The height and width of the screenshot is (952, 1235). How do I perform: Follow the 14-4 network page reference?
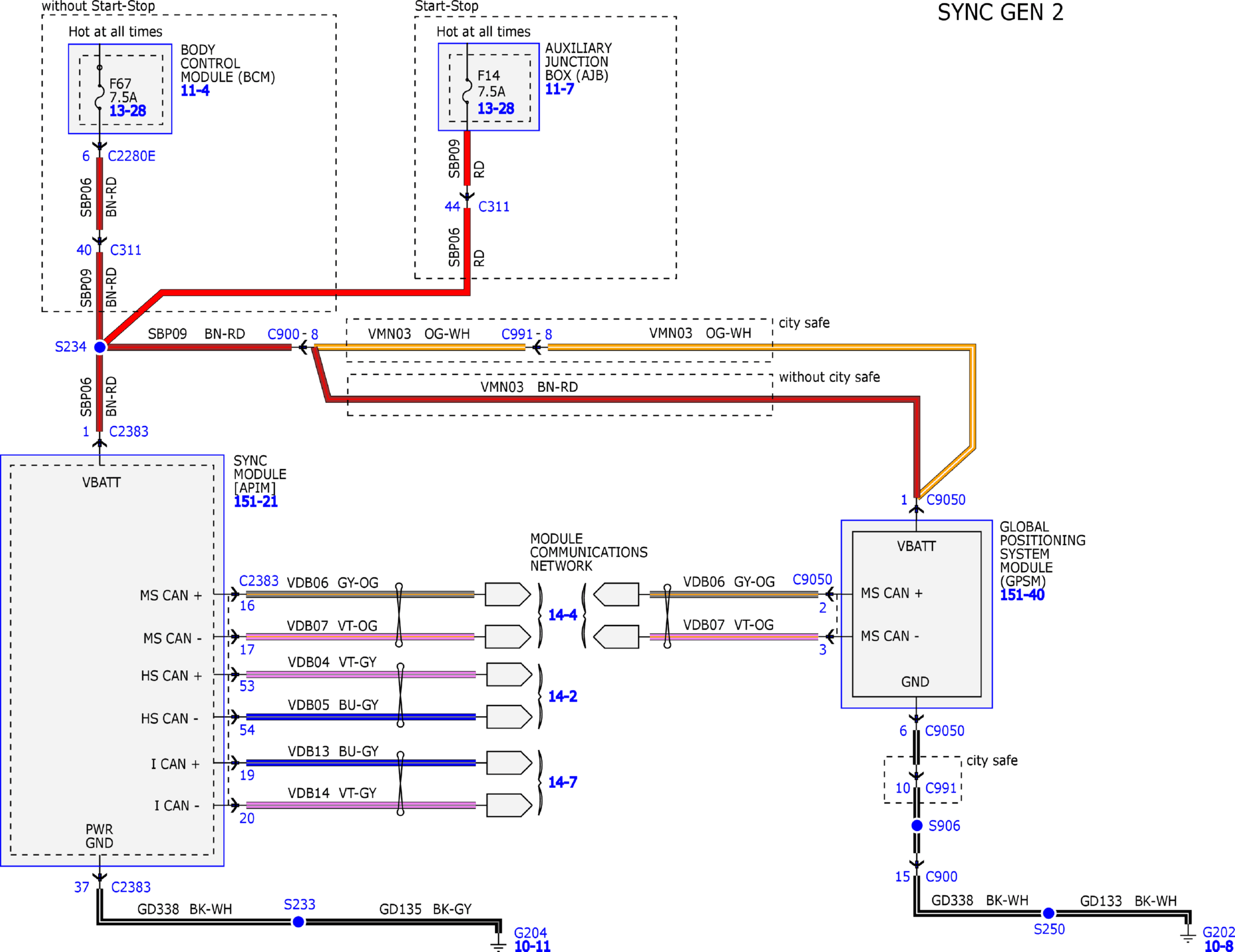coord(562,615)
